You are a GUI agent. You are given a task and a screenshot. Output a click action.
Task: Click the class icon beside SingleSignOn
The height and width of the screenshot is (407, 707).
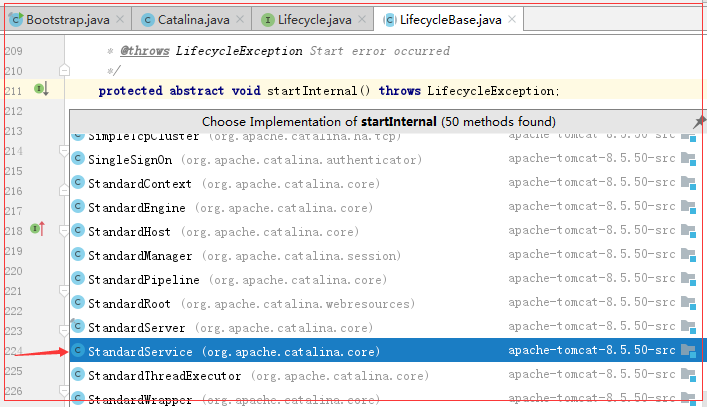point(78,158)
